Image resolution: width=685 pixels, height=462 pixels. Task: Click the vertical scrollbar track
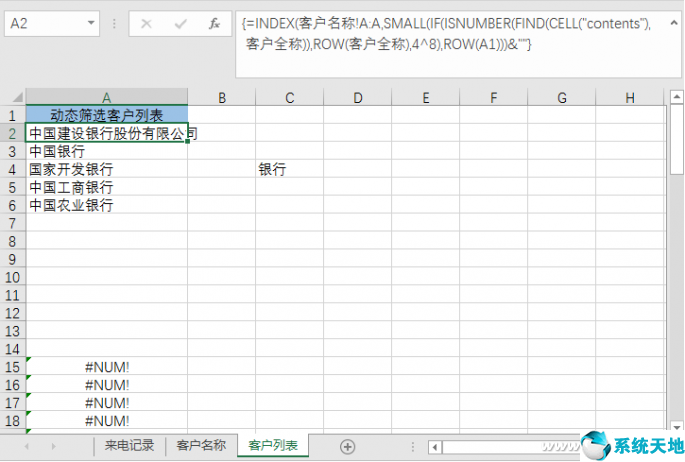[x=677, y=300]
